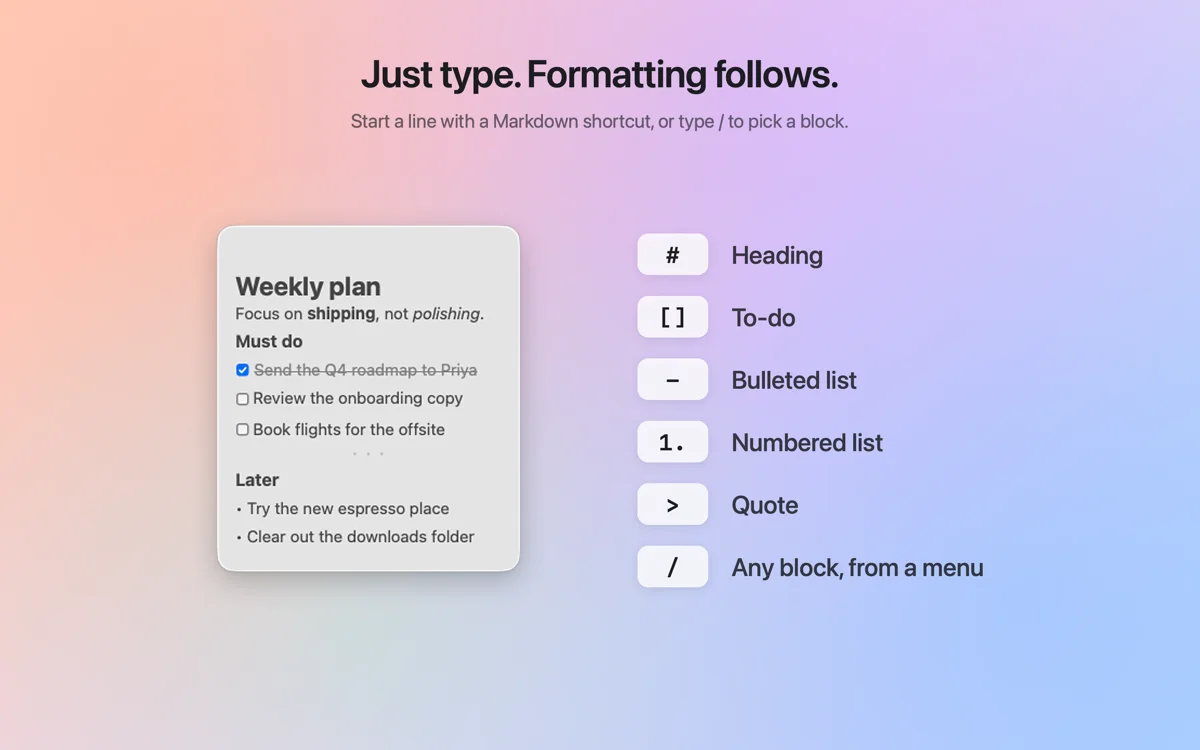Uncheck Send the Q4 roadmap to Priya
This screenshot has height=750, width=1200.
[x=242, y=370]
